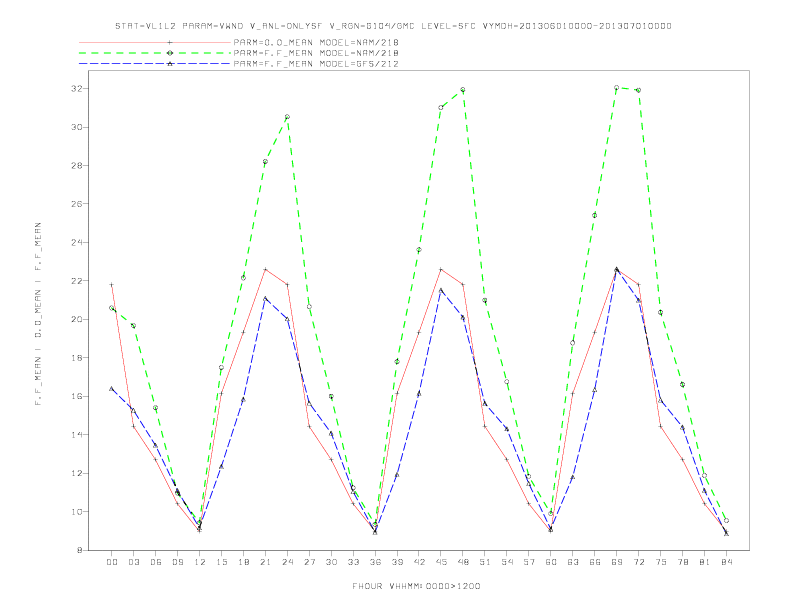Viewport: 792px width, 612px height.
Task: Click x-axis forecast hour label 09
Action: [177, 562]
